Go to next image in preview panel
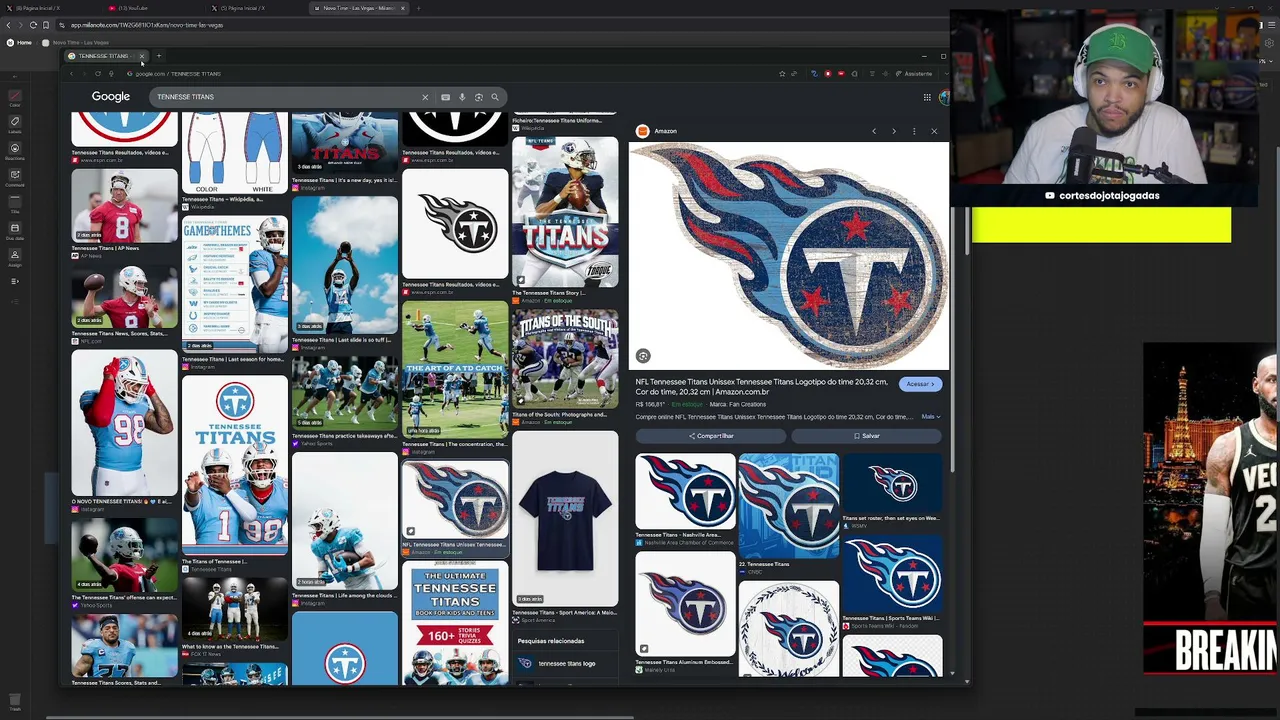 pyautogui.click(x=894, y=131)
